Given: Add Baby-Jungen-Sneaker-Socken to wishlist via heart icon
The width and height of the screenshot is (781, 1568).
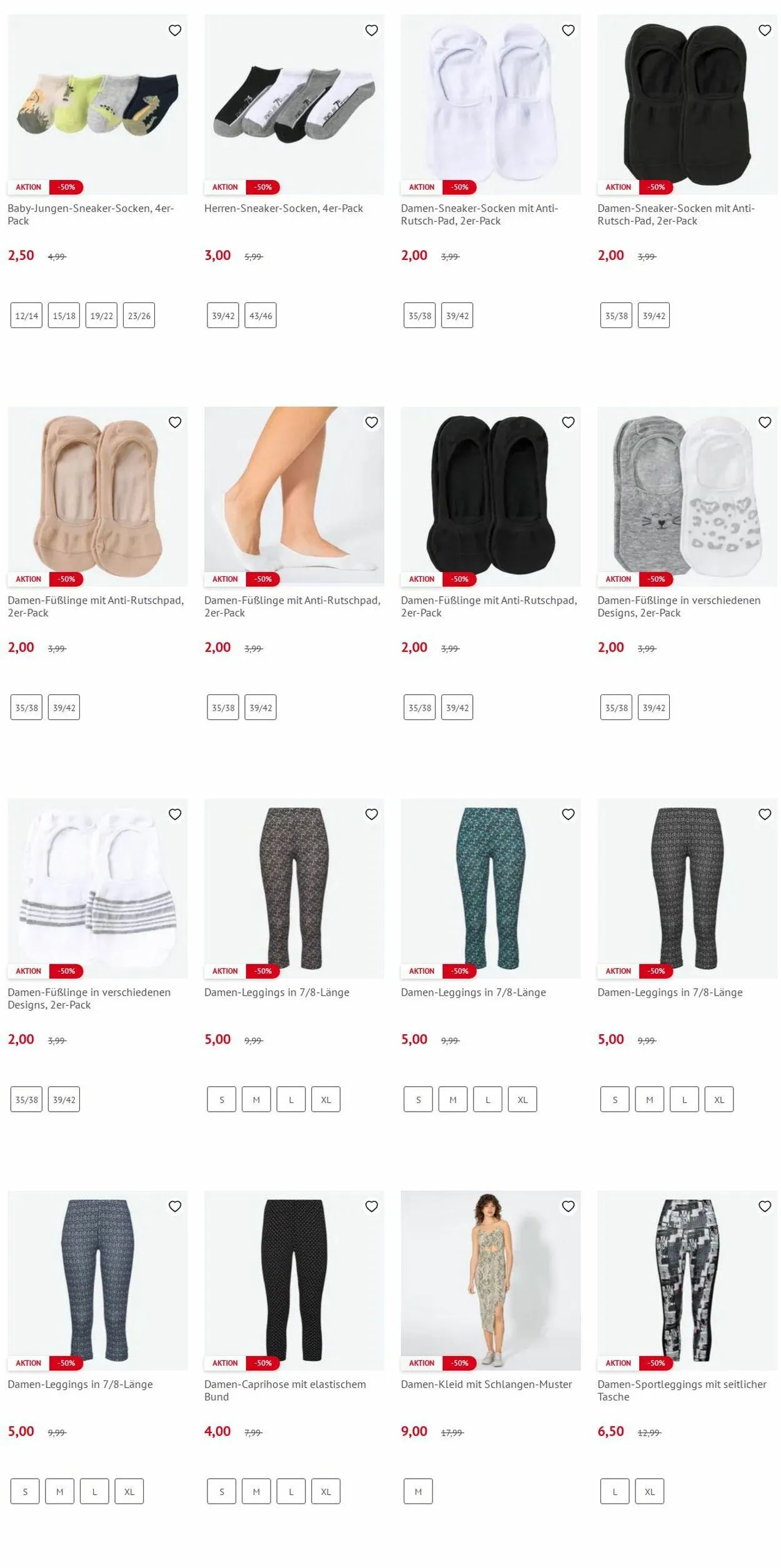Looking at the screenshot, I should (x=175, y=30).
